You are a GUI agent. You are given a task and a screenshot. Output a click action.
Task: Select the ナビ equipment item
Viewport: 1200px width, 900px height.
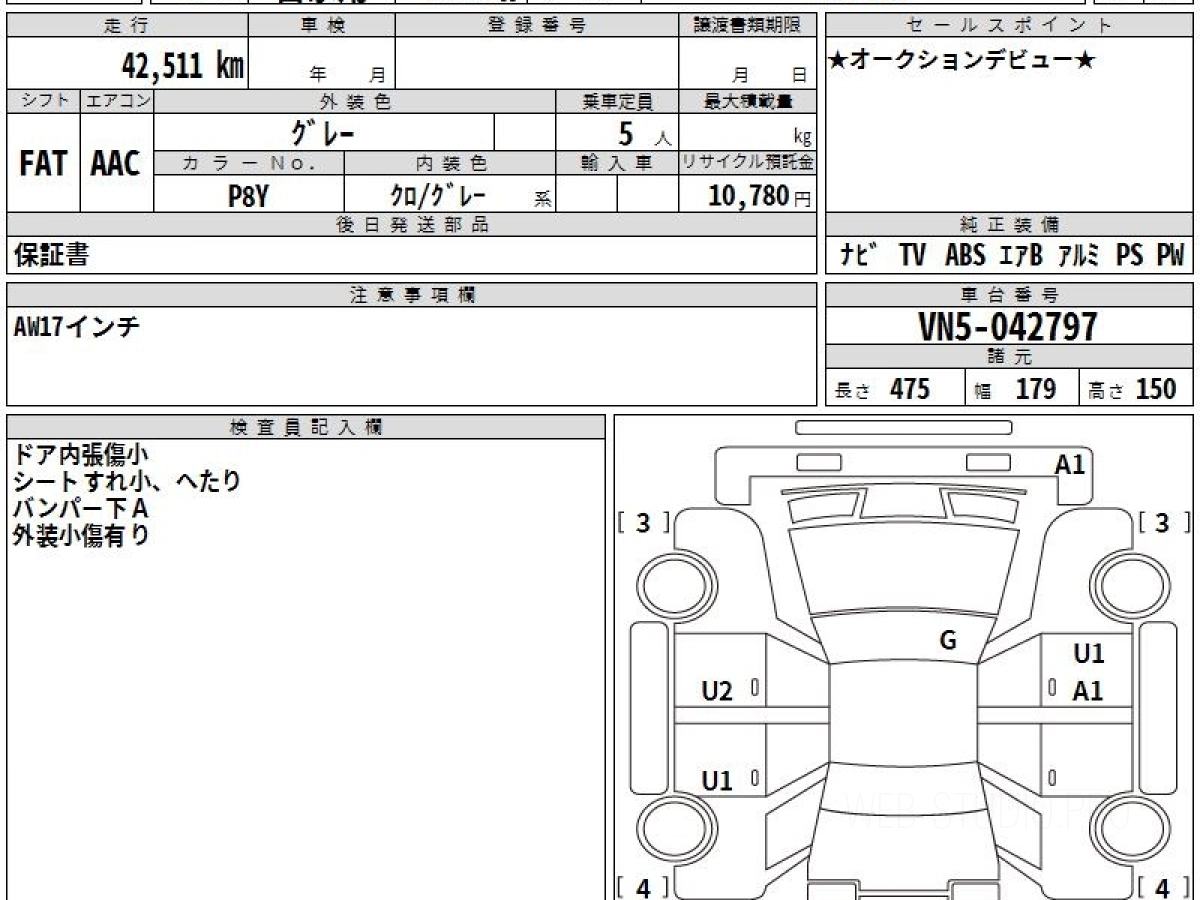(858, 256)
